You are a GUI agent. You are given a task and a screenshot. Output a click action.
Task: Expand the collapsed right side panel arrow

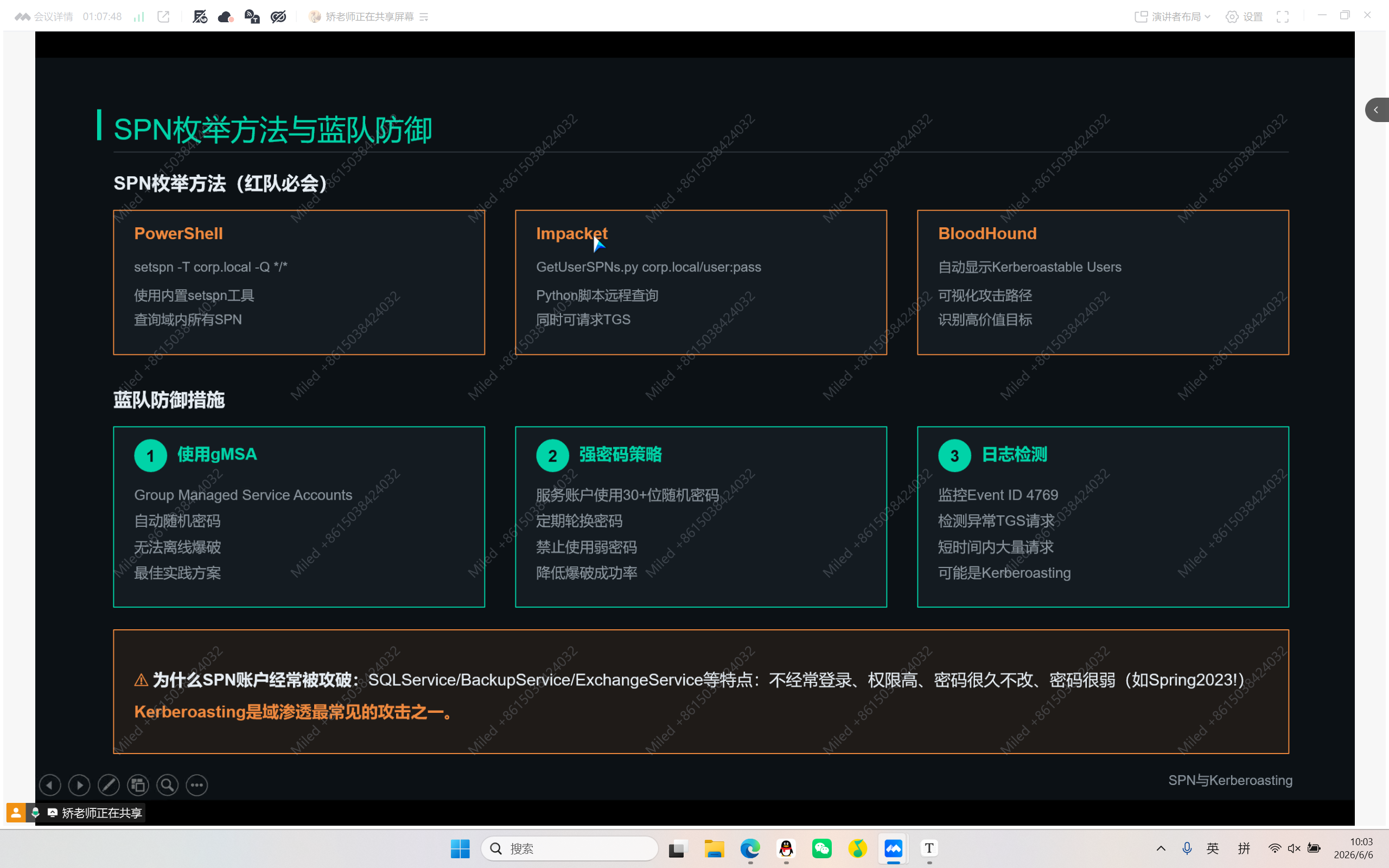pyautogui.click(x=1377, y=110)
